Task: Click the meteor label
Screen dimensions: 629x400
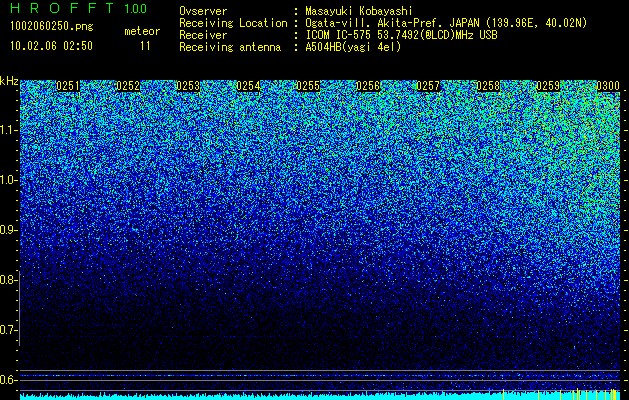Action: pos(142,31)
